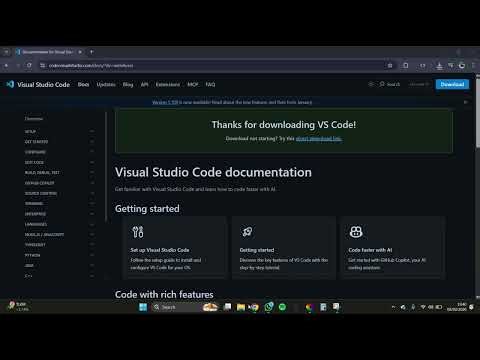The image size is (480, 360).
Task: Click the site information icon in the address bar
Action: [x=43, y=66]
